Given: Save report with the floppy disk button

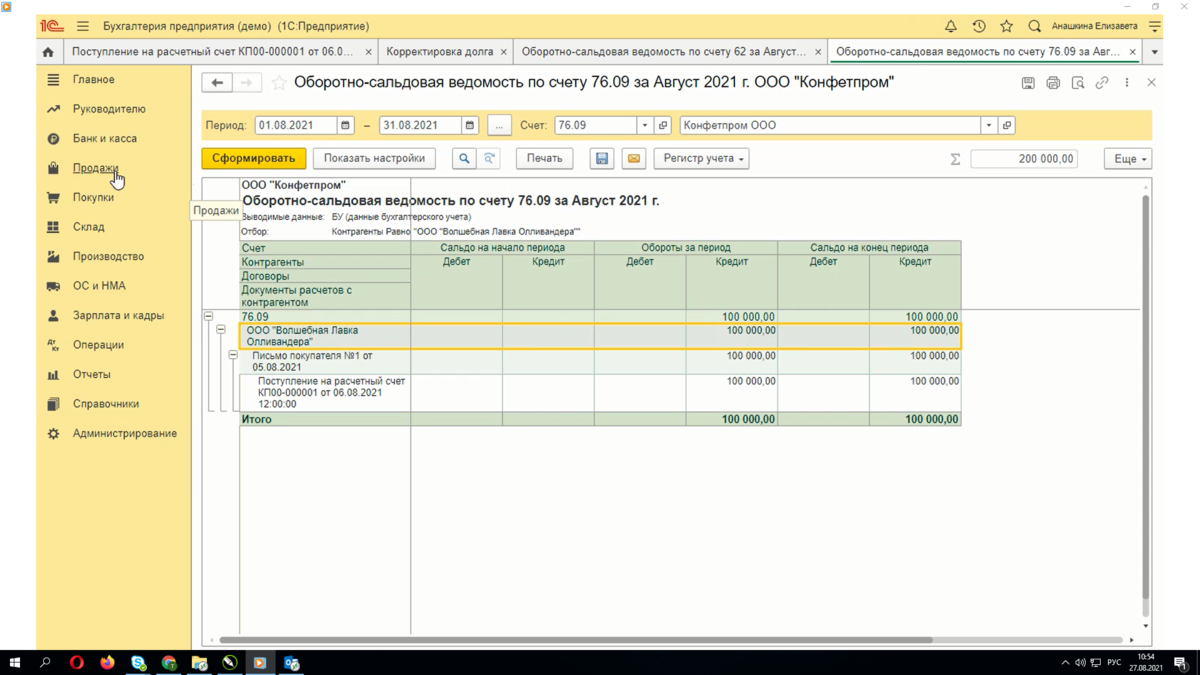Looking at the screenshot, I should click(602, 158).
